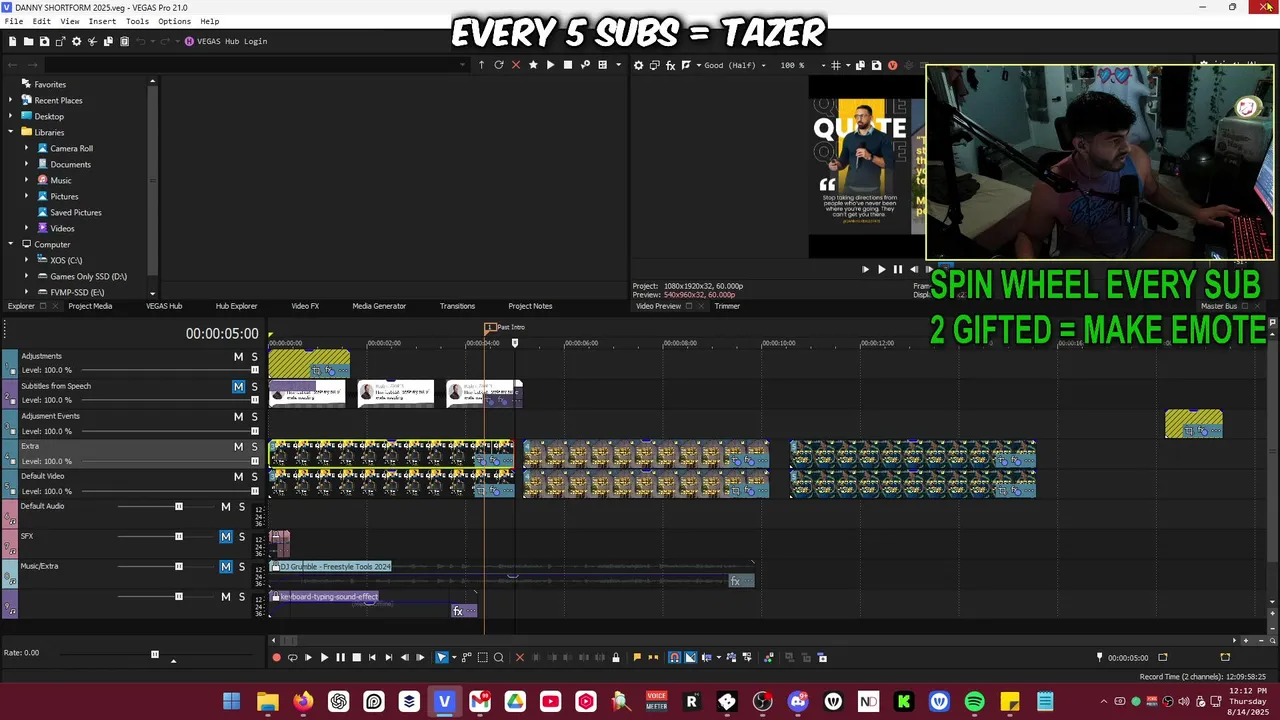Open Video Output FX button
The width and height of the screenshot is (1280, 720).
click(671, 65)
